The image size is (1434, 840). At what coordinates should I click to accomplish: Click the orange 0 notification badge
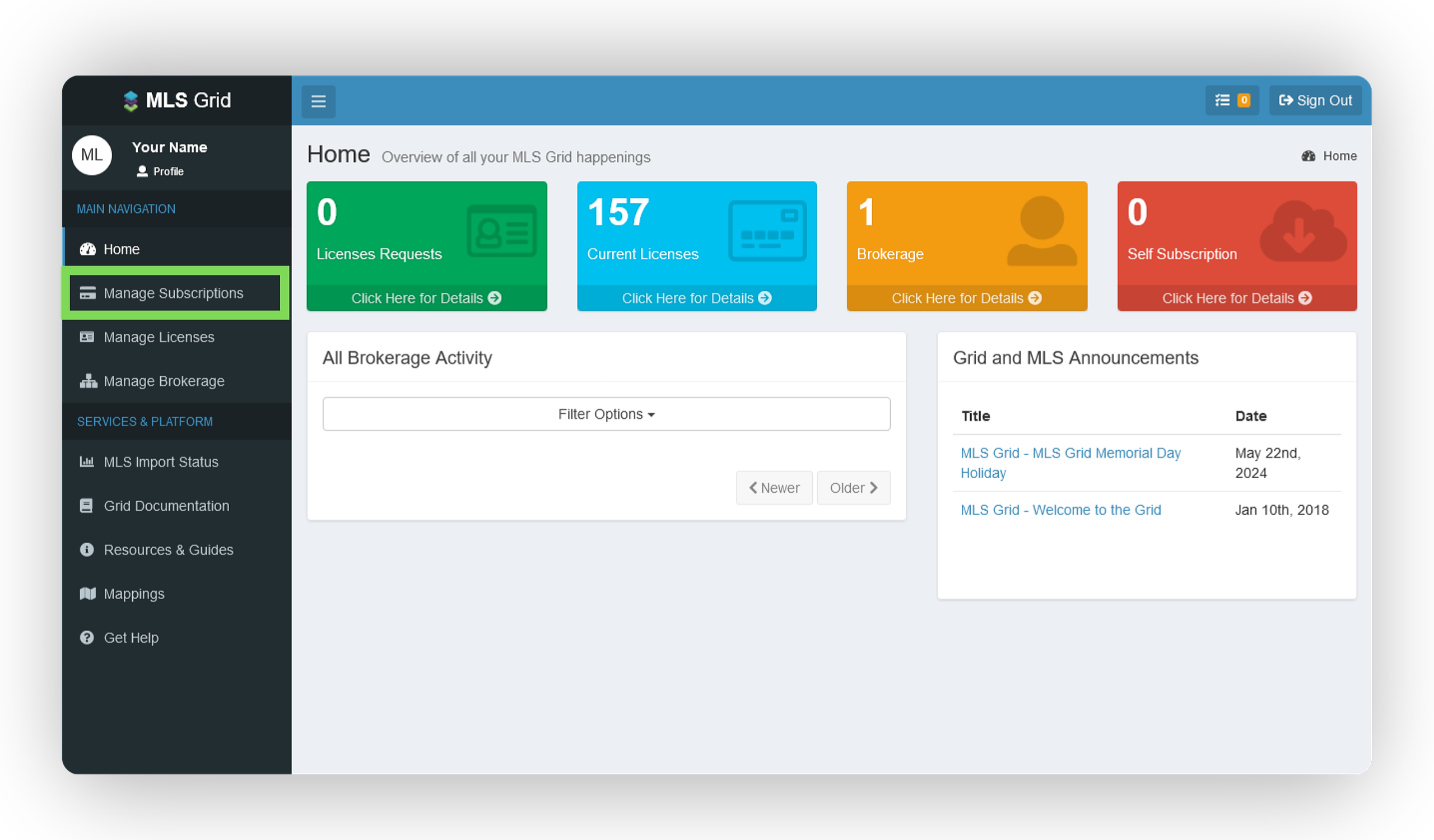coord(1244,100)
